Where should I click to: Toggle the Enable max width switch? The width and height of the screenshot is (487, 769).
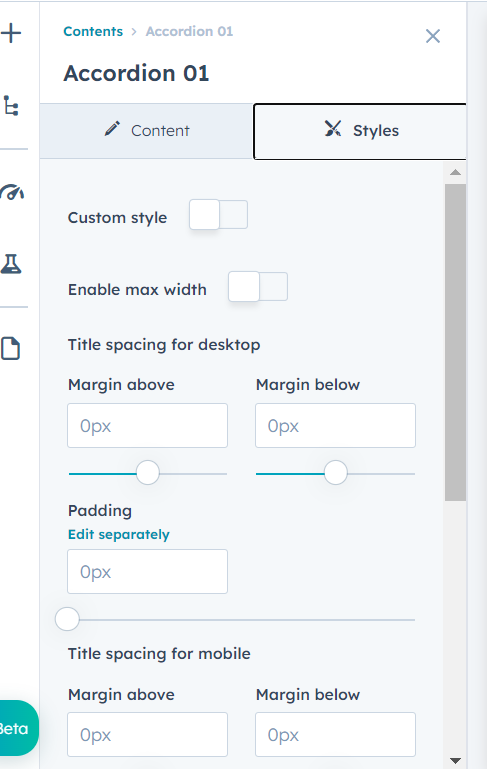coord(258,286)
